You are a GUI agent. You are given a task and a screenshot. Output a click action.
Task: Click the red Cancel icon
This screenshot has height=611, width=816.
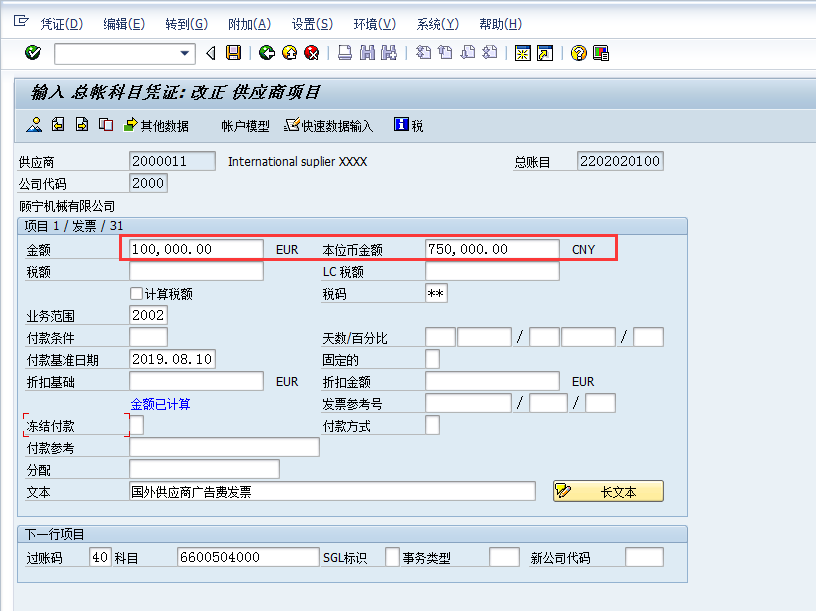311,53
